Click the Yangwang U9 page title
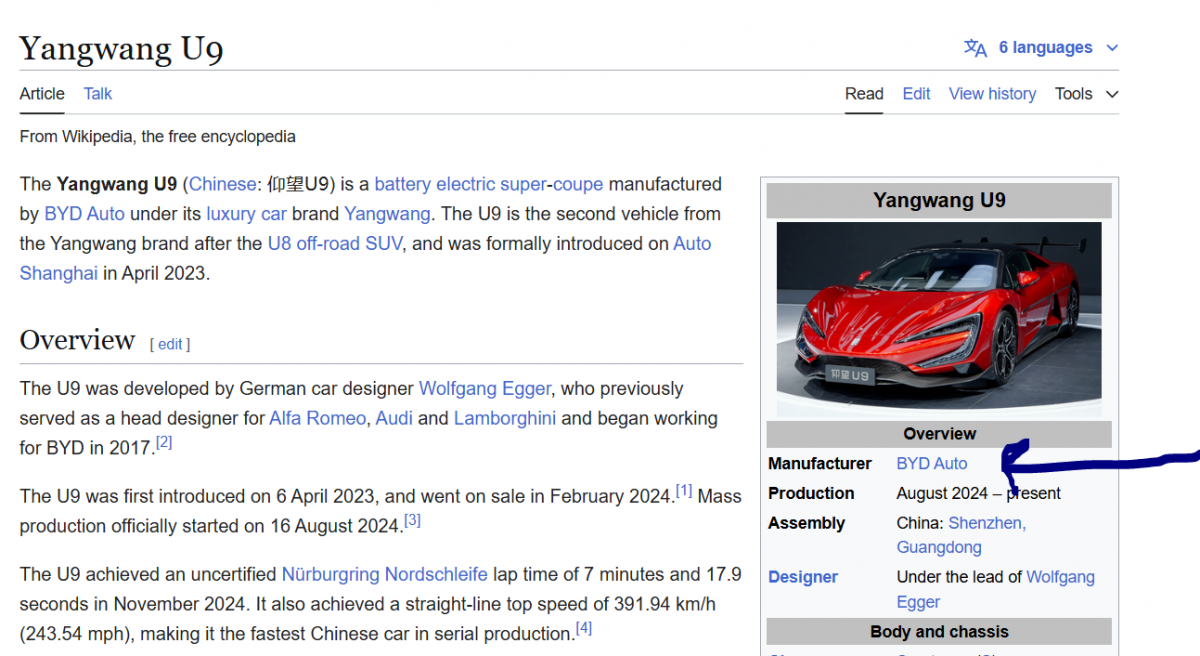1200x656 pixels. tap(121, 49)
